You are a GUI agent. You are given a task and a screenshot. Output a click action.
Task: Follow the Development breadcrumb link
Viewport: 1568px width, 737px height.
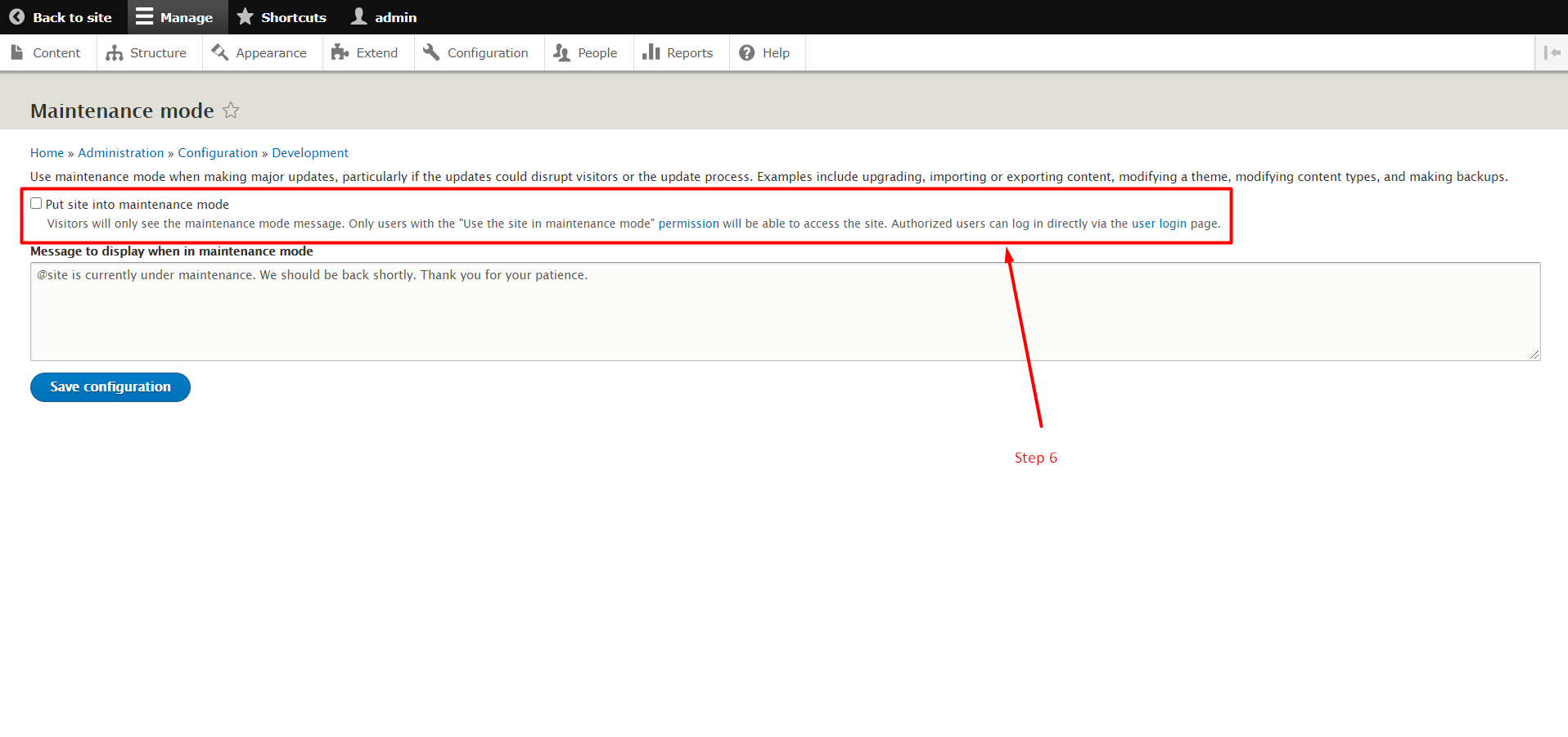tap(310, 153)
